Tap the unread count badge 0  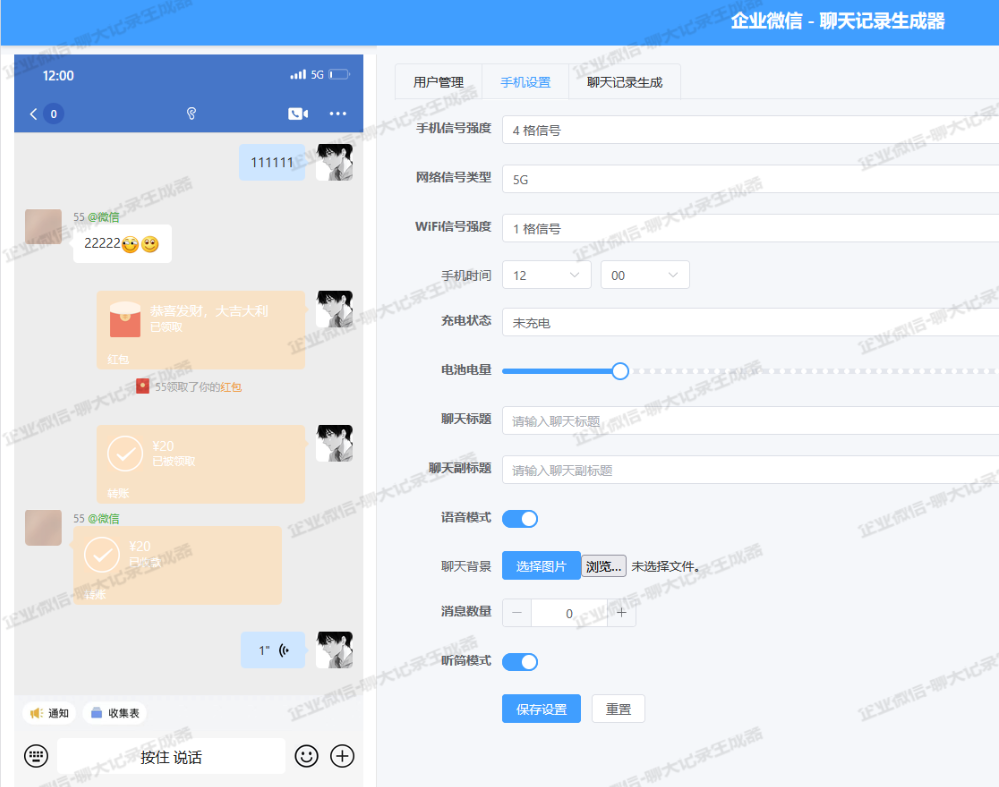pyautogui.click(x=54, y=114)
